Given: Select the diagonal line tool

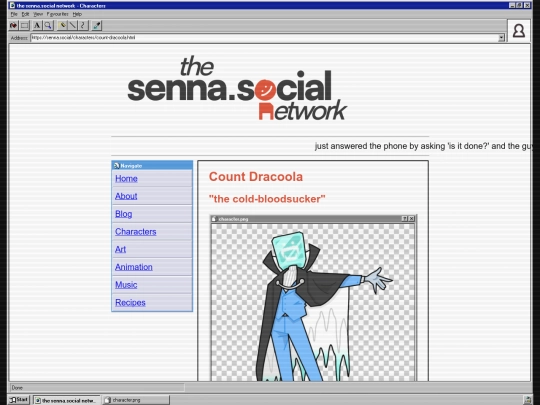Looking at the screenshot, I should [73, 25].
